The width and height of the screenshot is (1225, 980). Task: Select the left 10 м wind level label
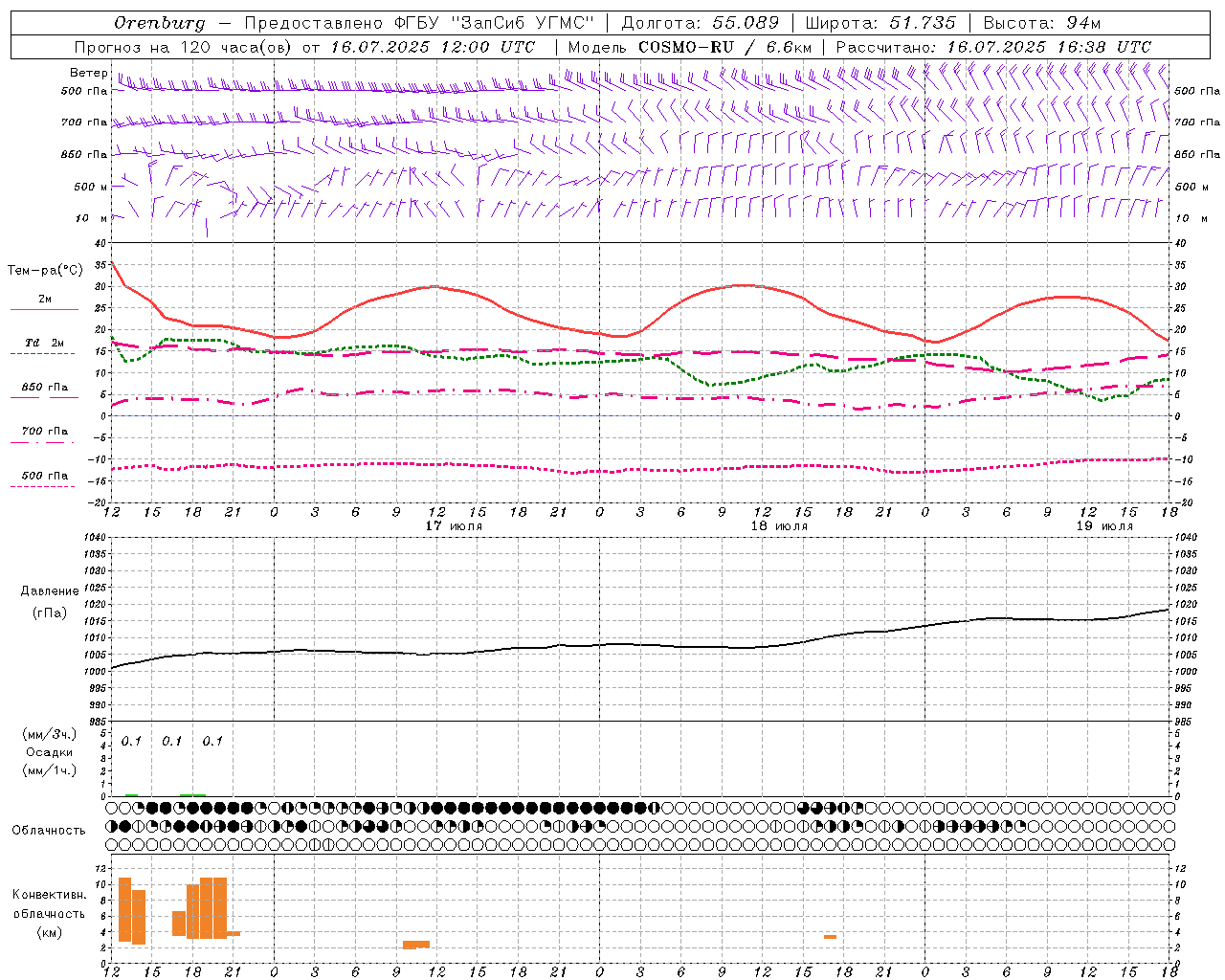(x=92, y=218)
